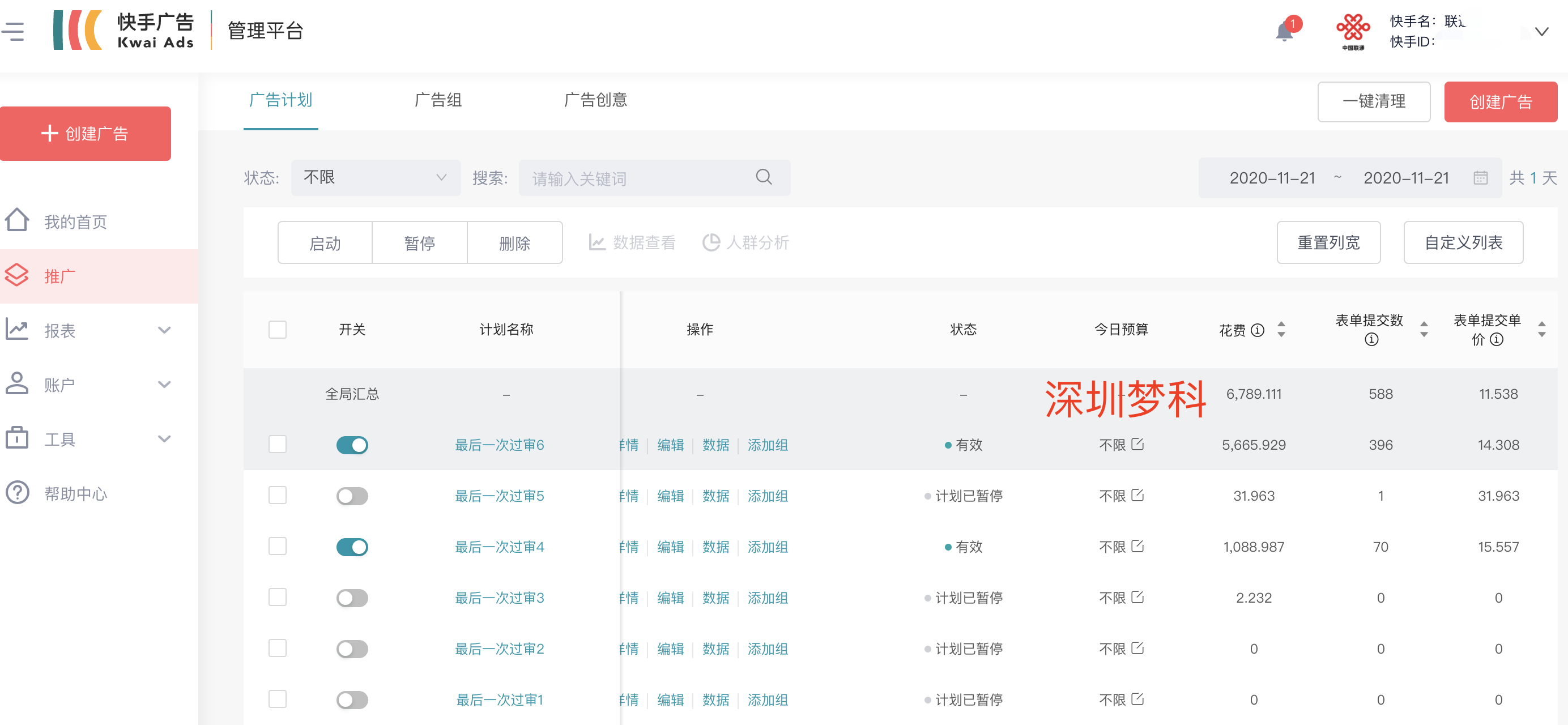Click the budget edit icon for 最后一次过审6
Viewport: 1568px width, 725px height.
tap(1137, 445)
